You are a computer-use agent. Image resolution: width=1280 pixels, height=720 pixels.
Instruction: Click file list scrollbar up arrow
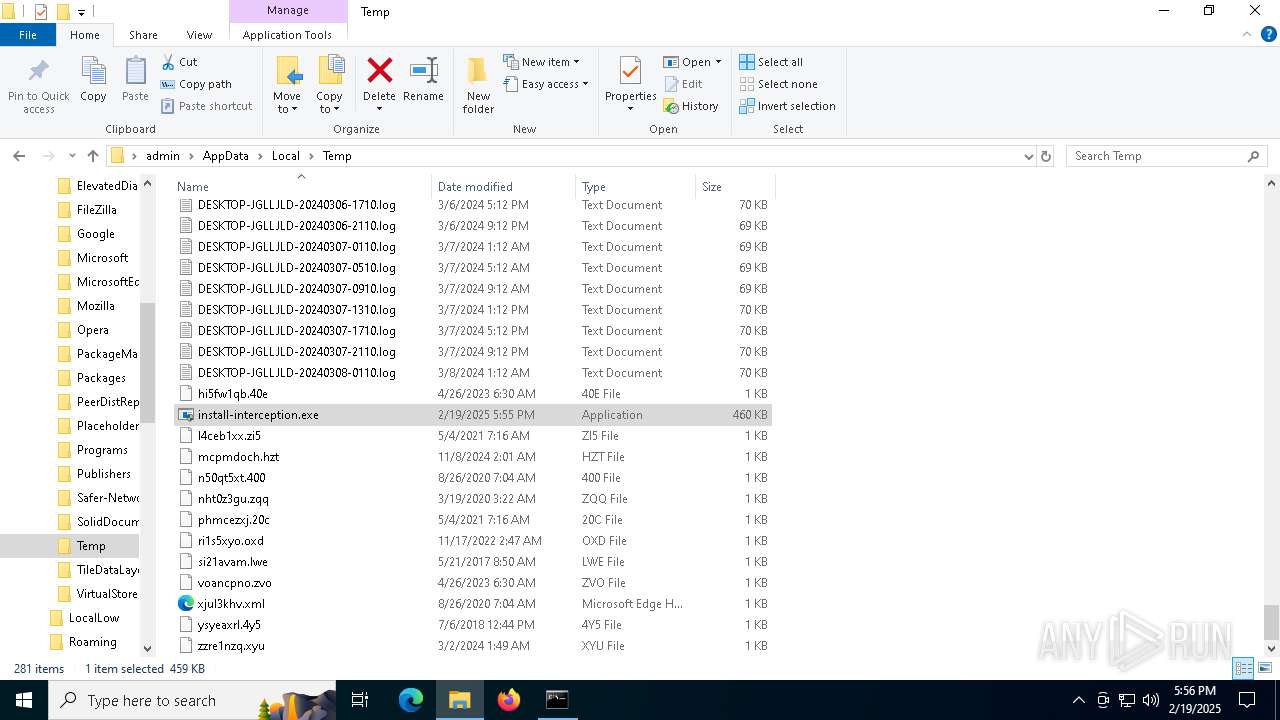(1271, 184)
